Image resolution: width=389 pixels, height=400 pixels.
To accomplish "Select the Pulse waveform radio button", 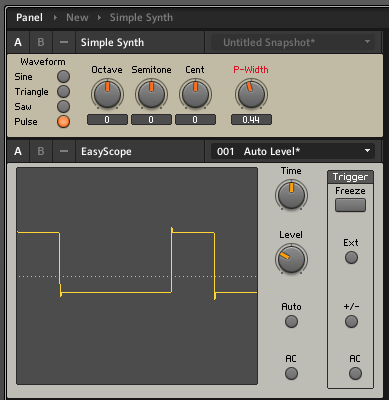I will (x=63, y=122).
